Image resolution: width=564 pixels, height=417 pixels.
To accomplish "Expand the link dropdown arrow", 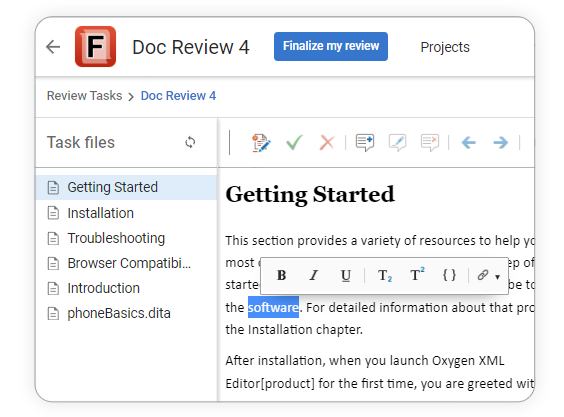I will tap(497, 277).
